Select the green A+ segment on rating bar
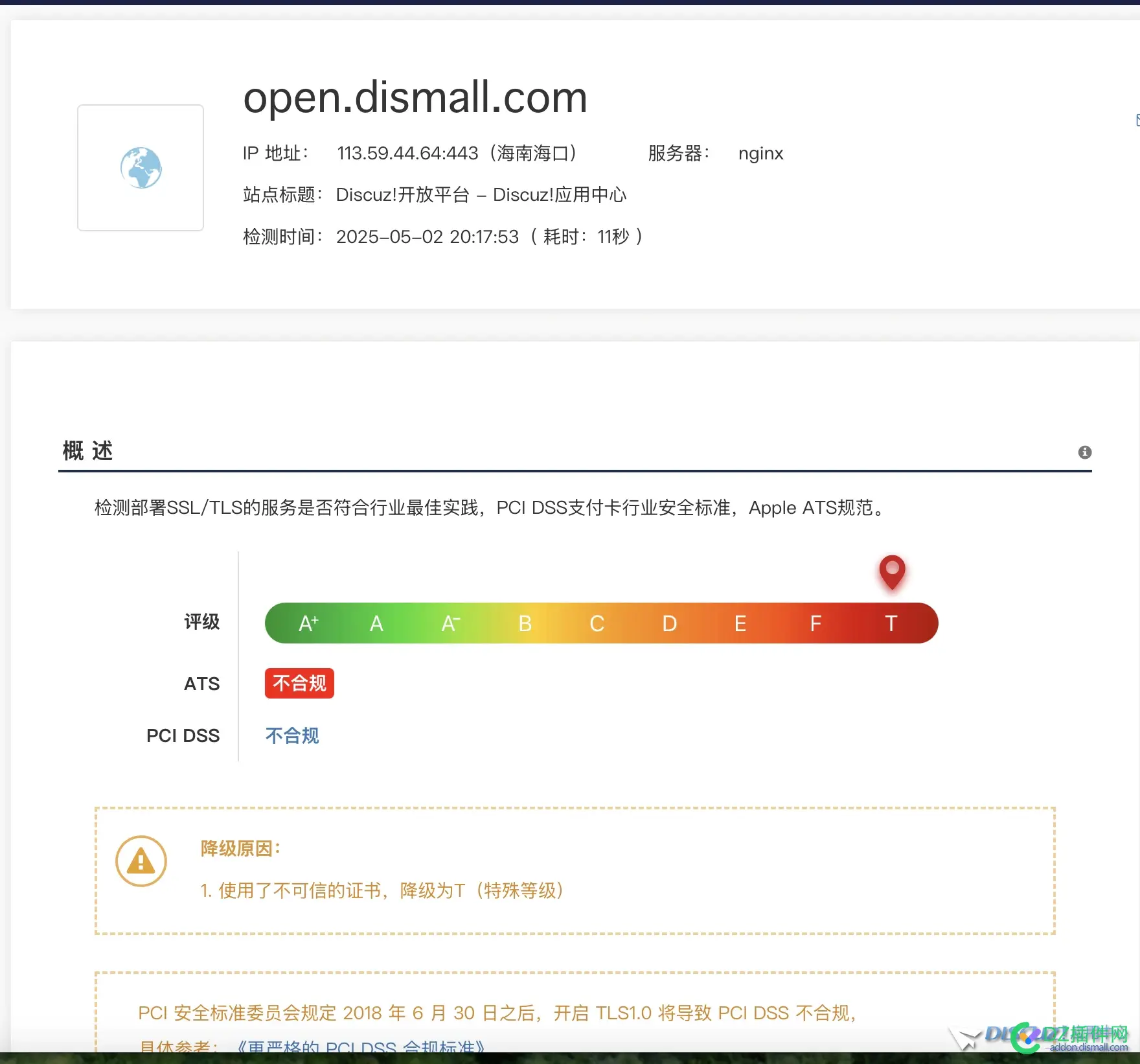The width and height of the screenshot is (1140, 1064). (308, 623)
